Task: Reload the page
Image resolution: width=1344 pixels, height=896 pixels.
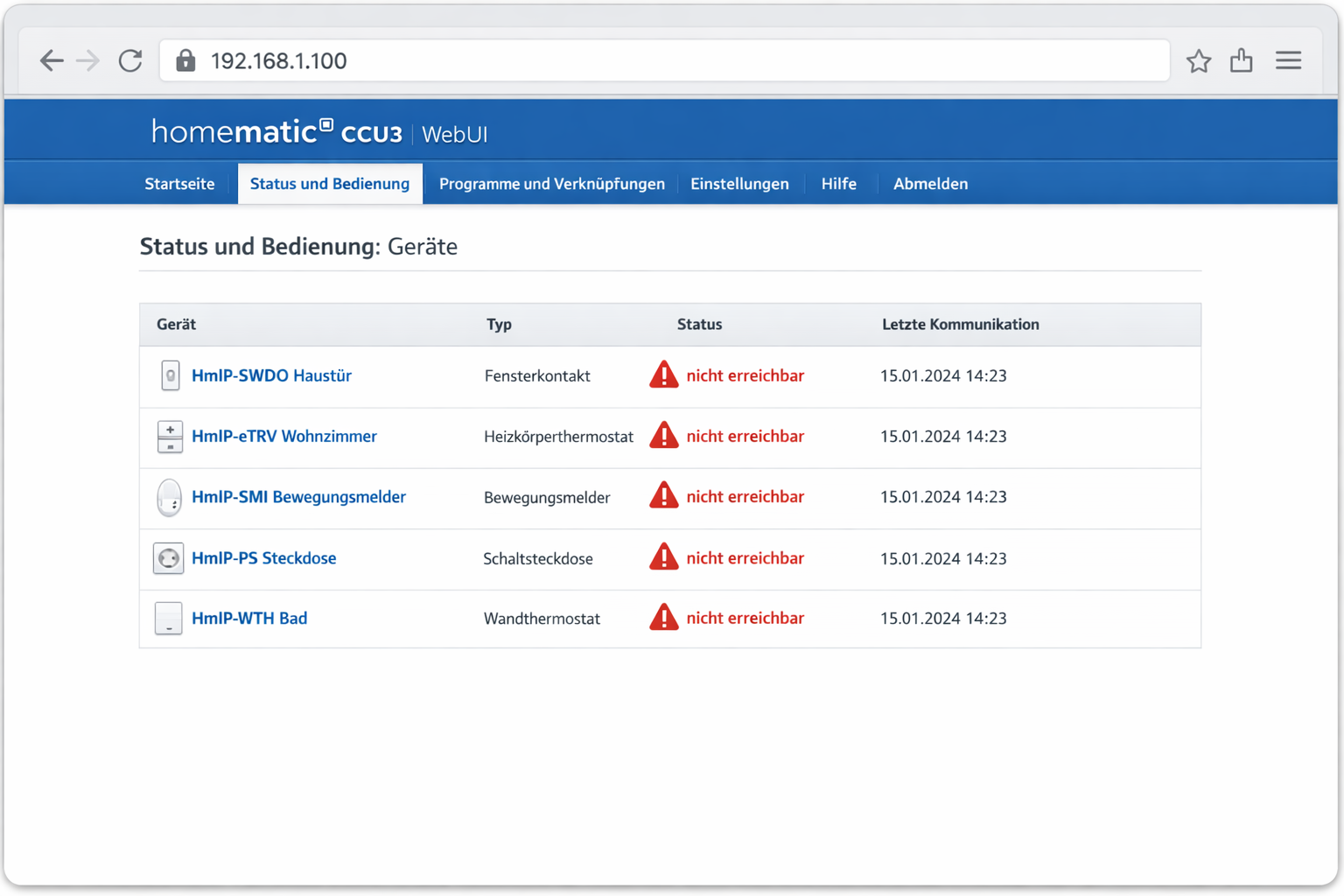Action: tap(130, 60)
